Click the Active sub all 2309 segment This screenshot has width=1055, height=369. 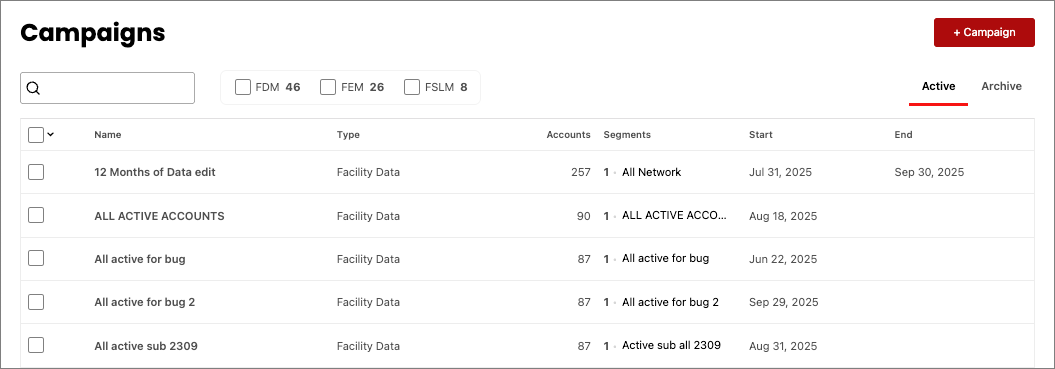tap(671, 345)
